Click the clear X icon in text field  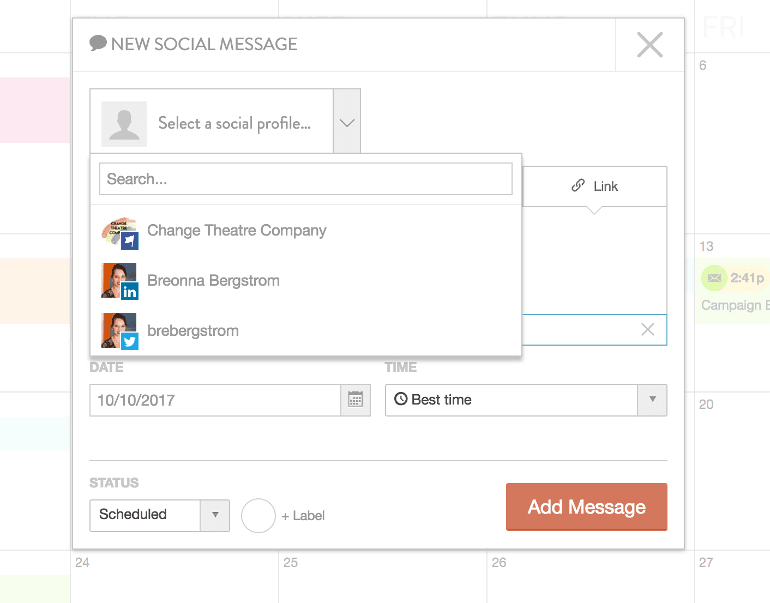(x=647, y=330)
